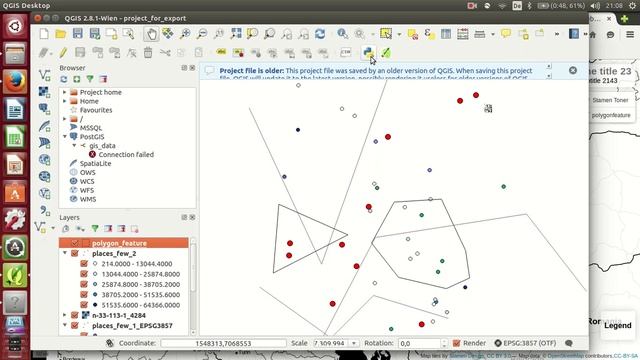This screenshot has width=640, height=360.
Task: Select the Favourites browser entry
Action: [96, 110]
